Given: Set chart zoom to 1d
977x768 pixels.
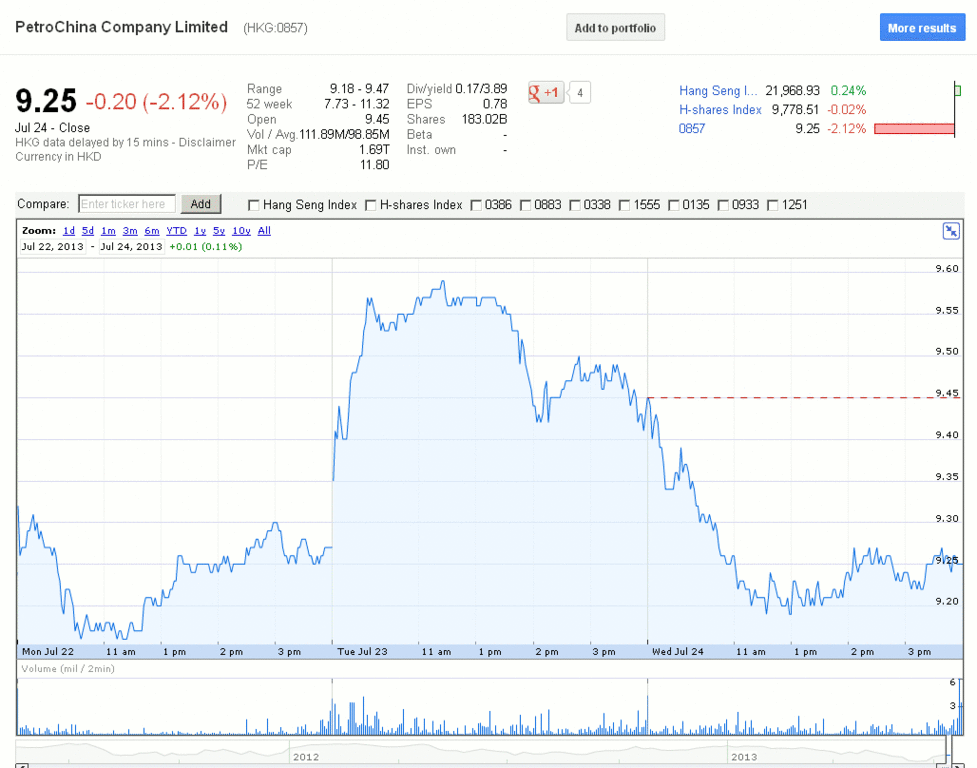Looking at the screenshot, I should 69,230.
